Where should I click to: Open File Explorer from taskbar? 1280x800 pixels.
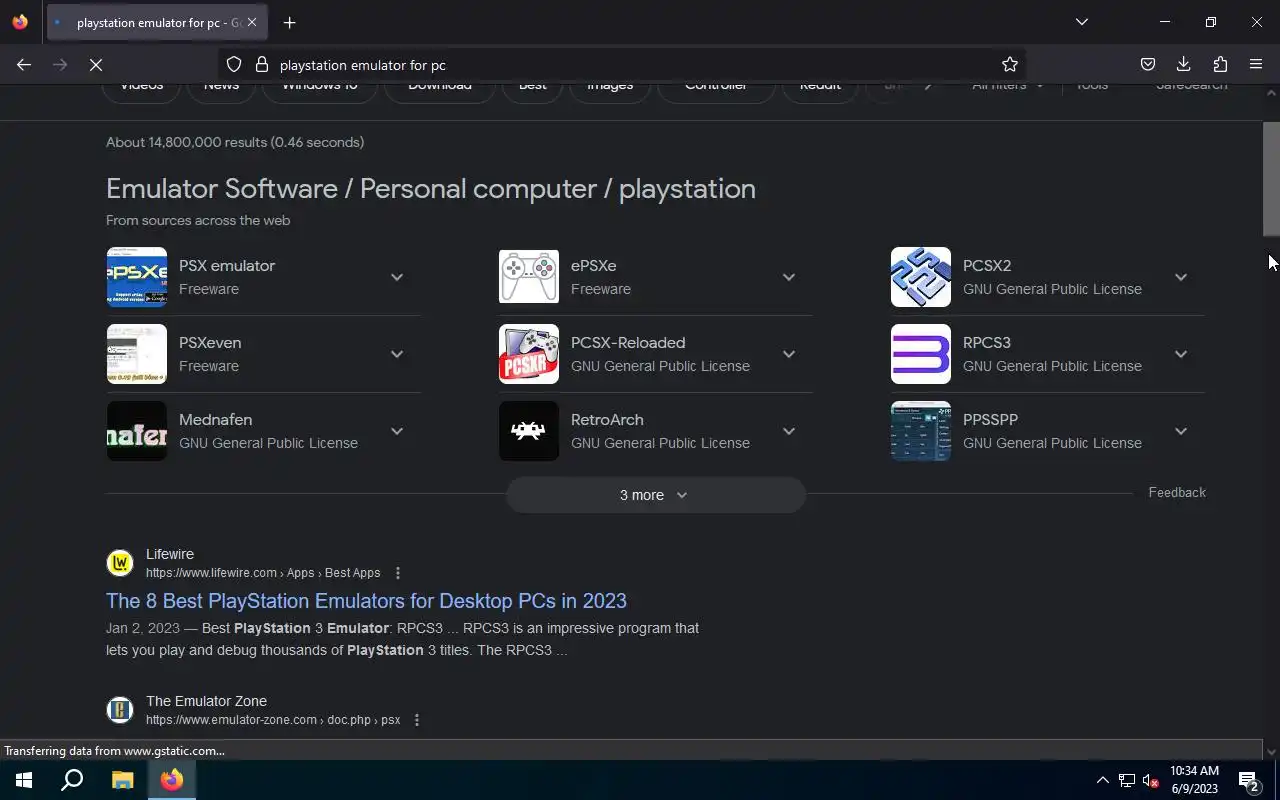tap(122, 780)
